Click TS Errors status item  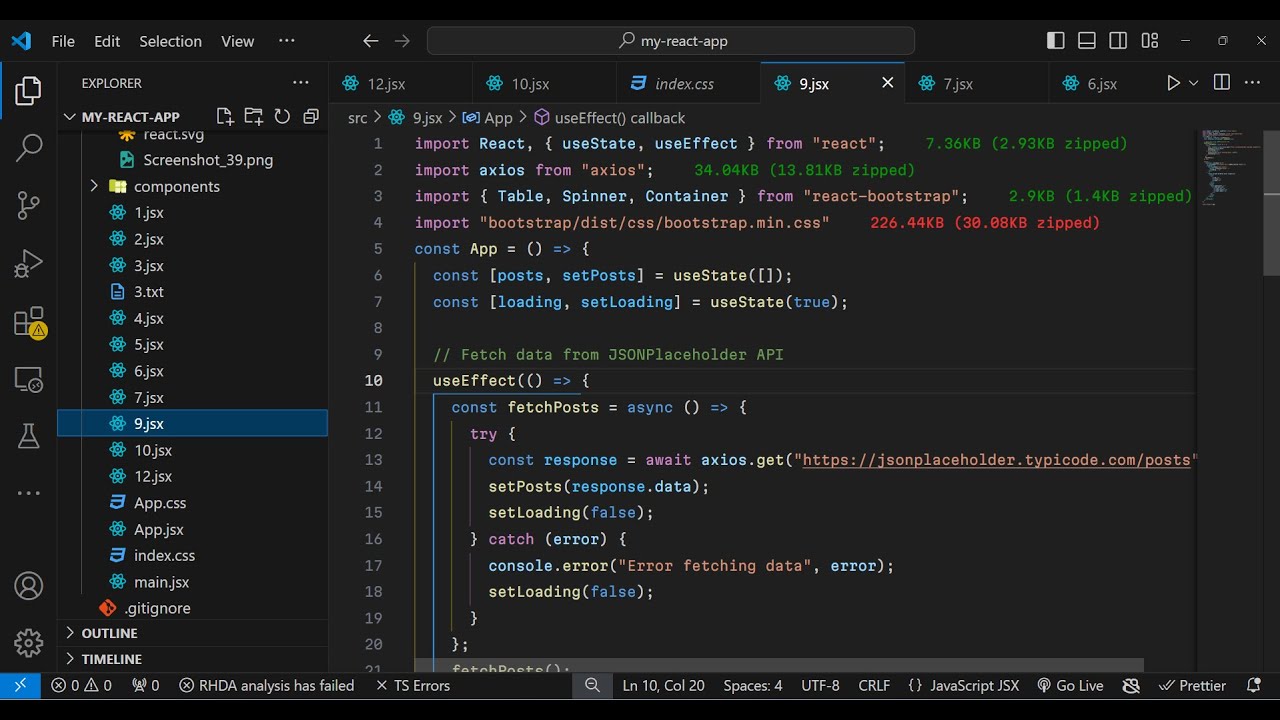[412, 685]
